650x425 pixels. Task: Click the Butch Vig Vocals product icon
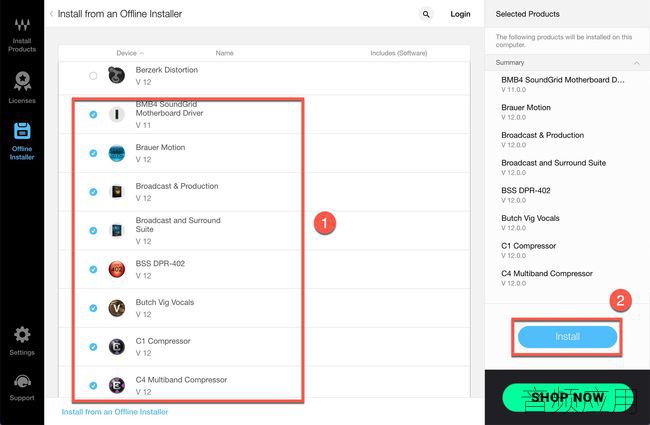coord(116,308)
